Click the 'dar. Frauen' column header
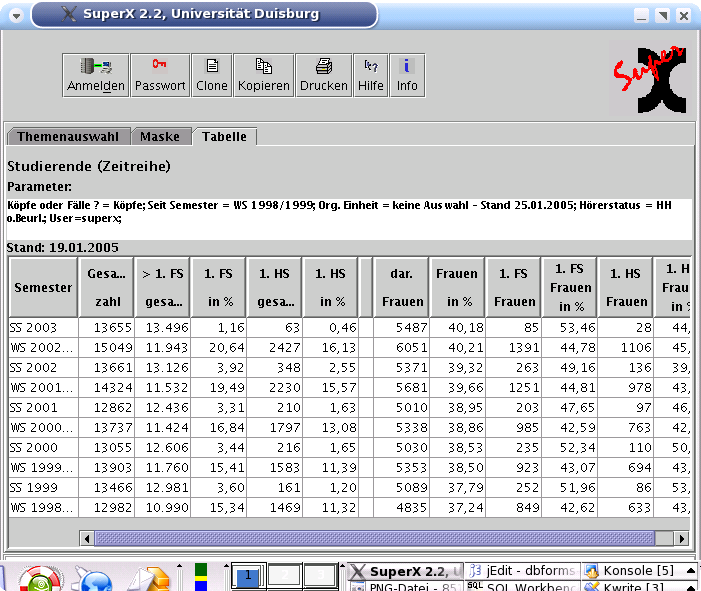 (402, 287)
